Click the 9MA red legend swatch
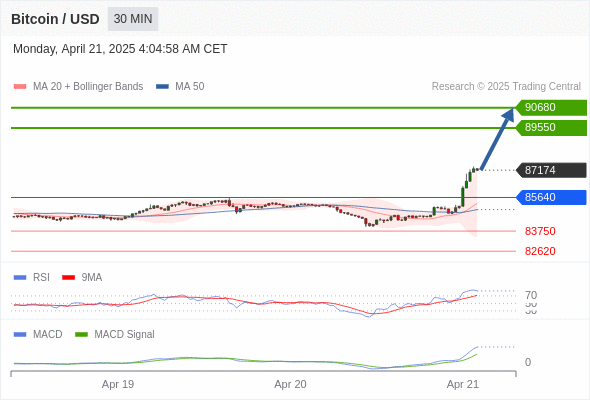590x400 pixels. click(68, 278)
